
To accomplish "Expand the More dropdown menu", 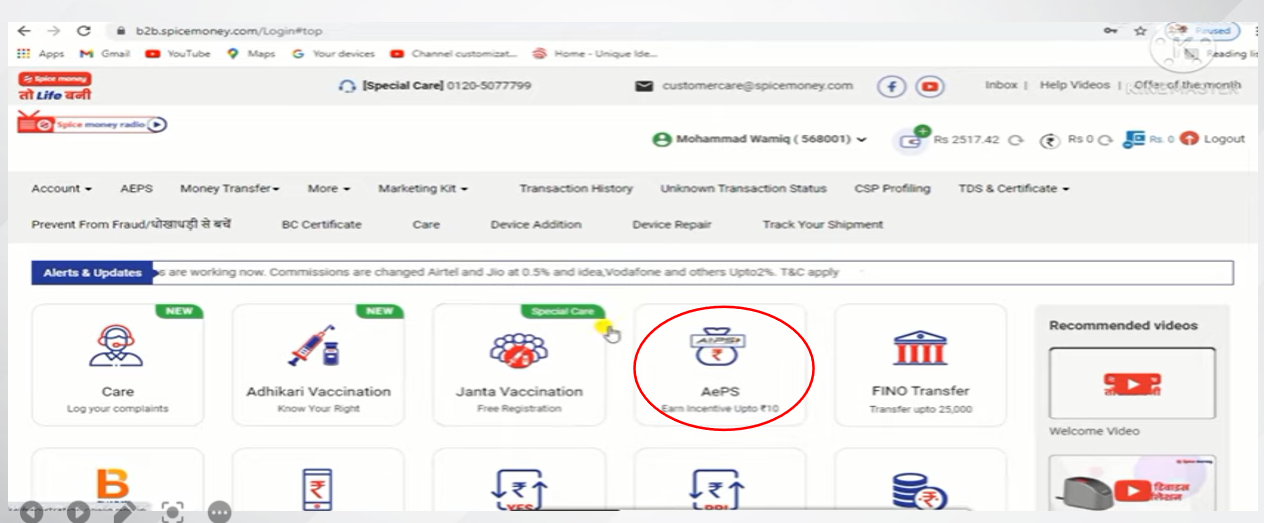I will (328, 188).
